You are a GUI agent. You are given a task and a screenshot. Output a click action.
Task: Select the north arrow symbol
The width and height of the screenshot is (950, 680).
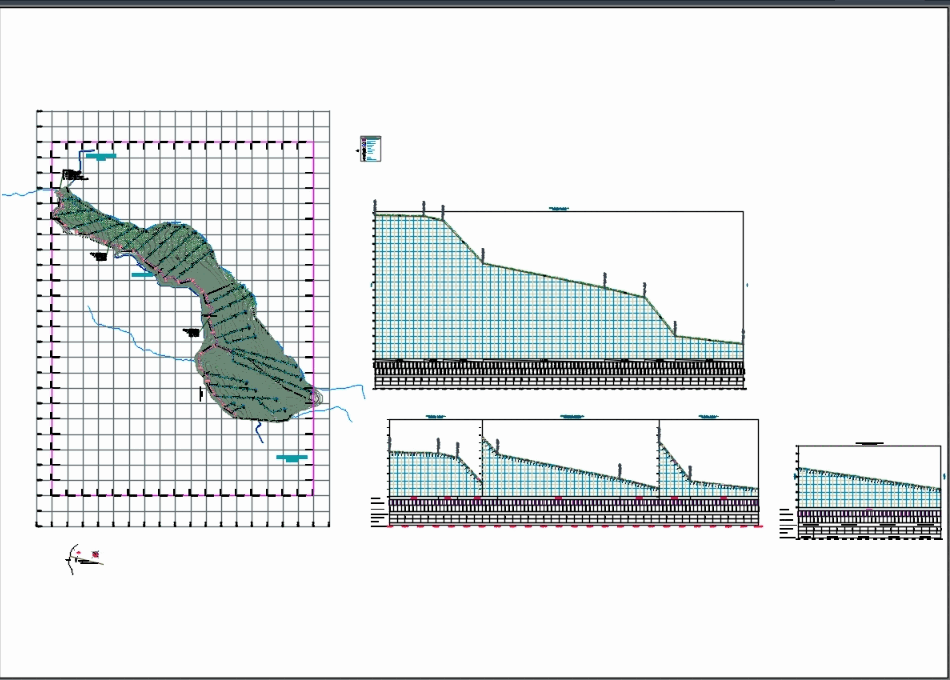(x=72, y=558)
